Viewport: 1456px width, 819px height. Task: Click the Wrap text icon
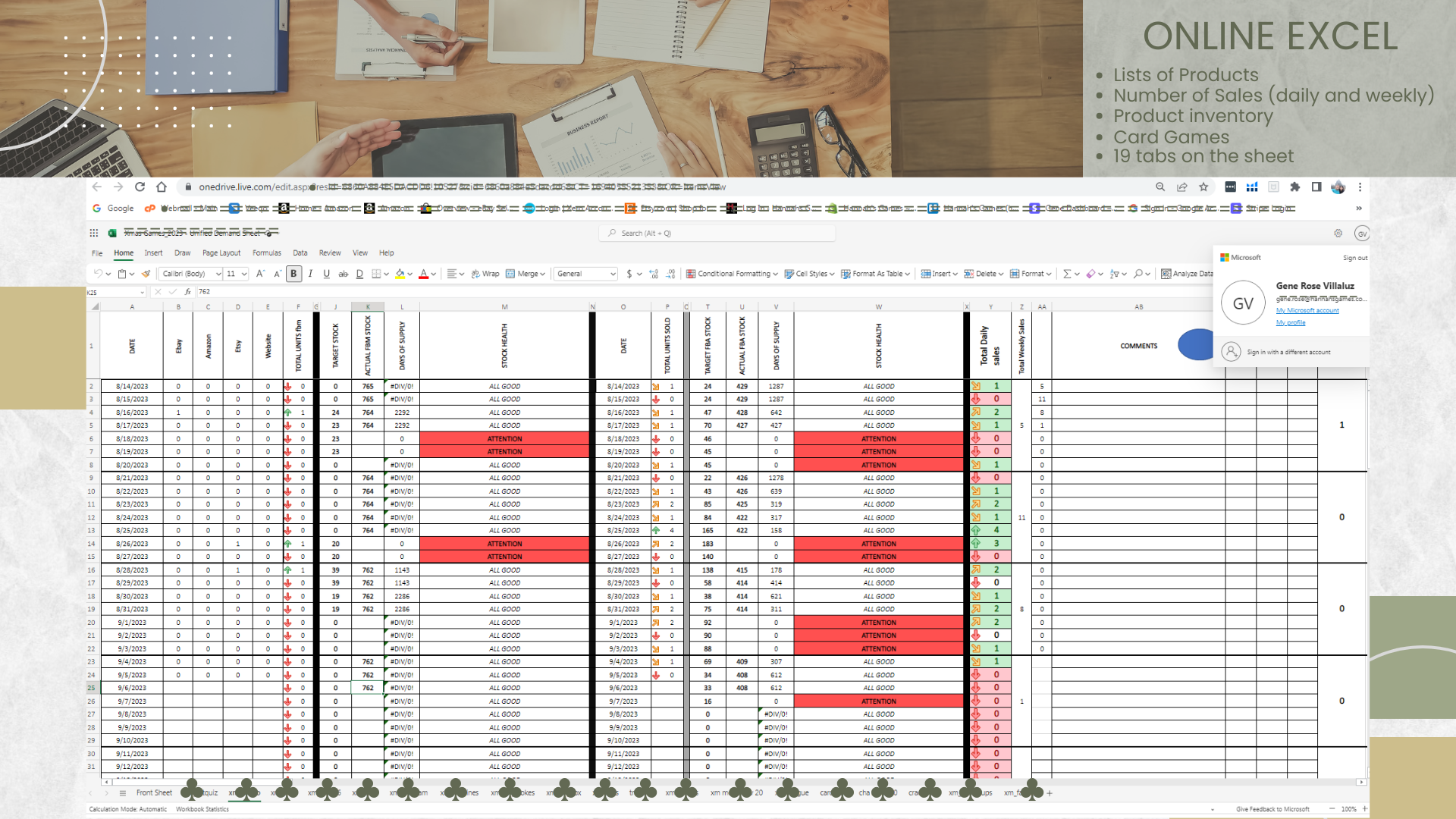[475, 274]
